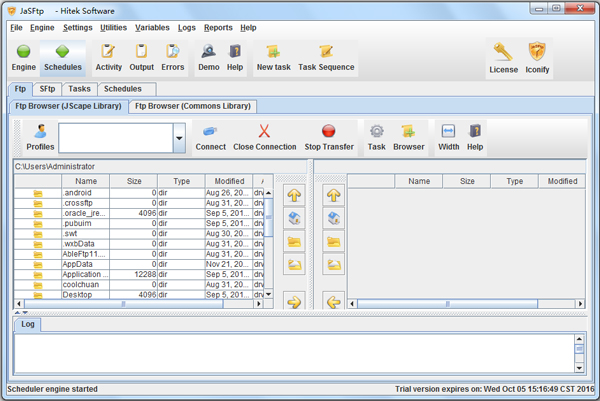The height and width of the screenshot is (401, 600).
Task: Click the Engine green status icon
Action: [x=23, y=51]
